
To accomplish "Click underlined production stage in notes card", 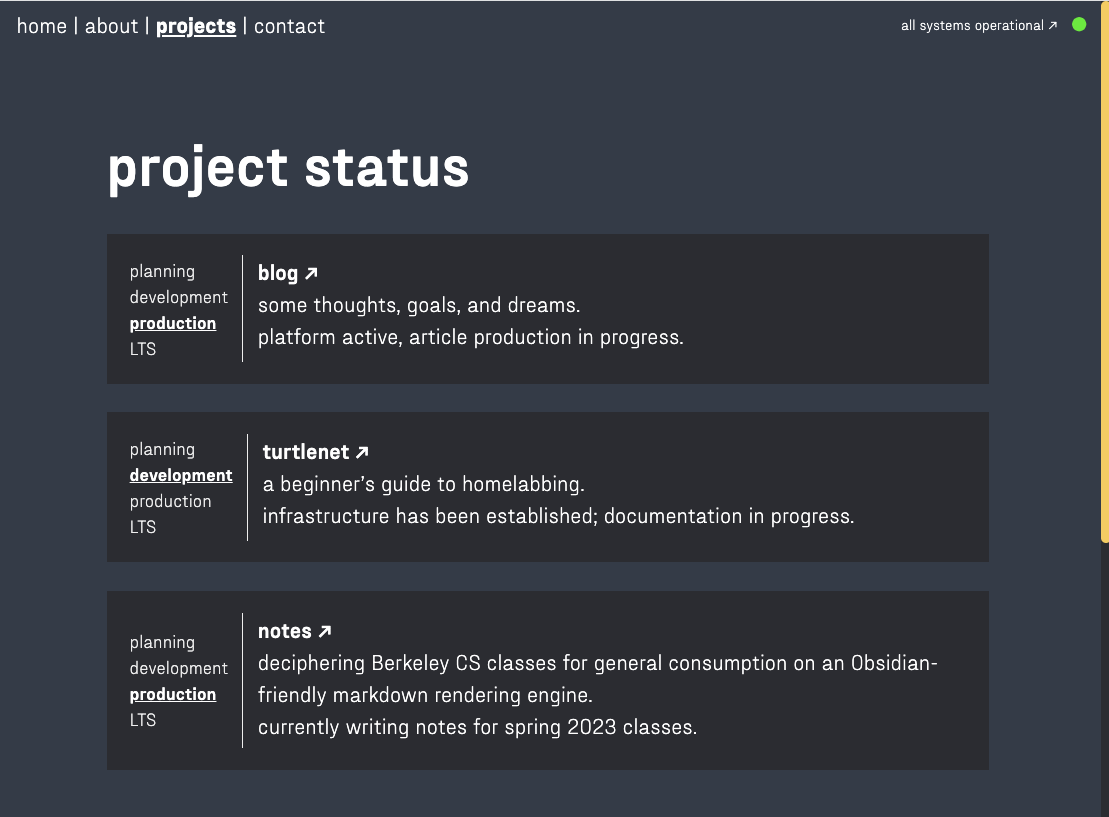I will (x=173, y=695).
